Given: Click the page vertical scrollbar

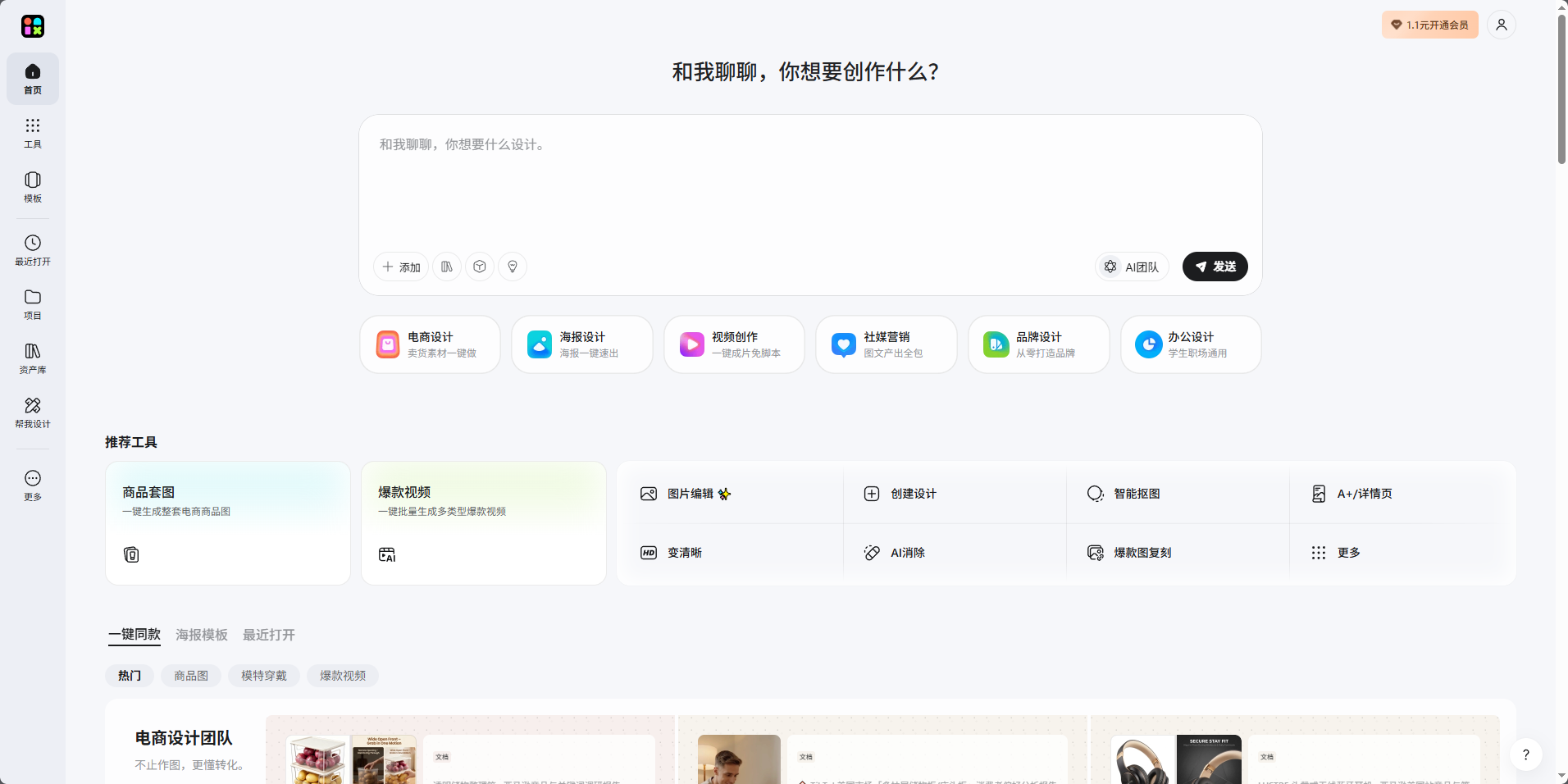Looking at the screenshot, I should coord(1561,89).
